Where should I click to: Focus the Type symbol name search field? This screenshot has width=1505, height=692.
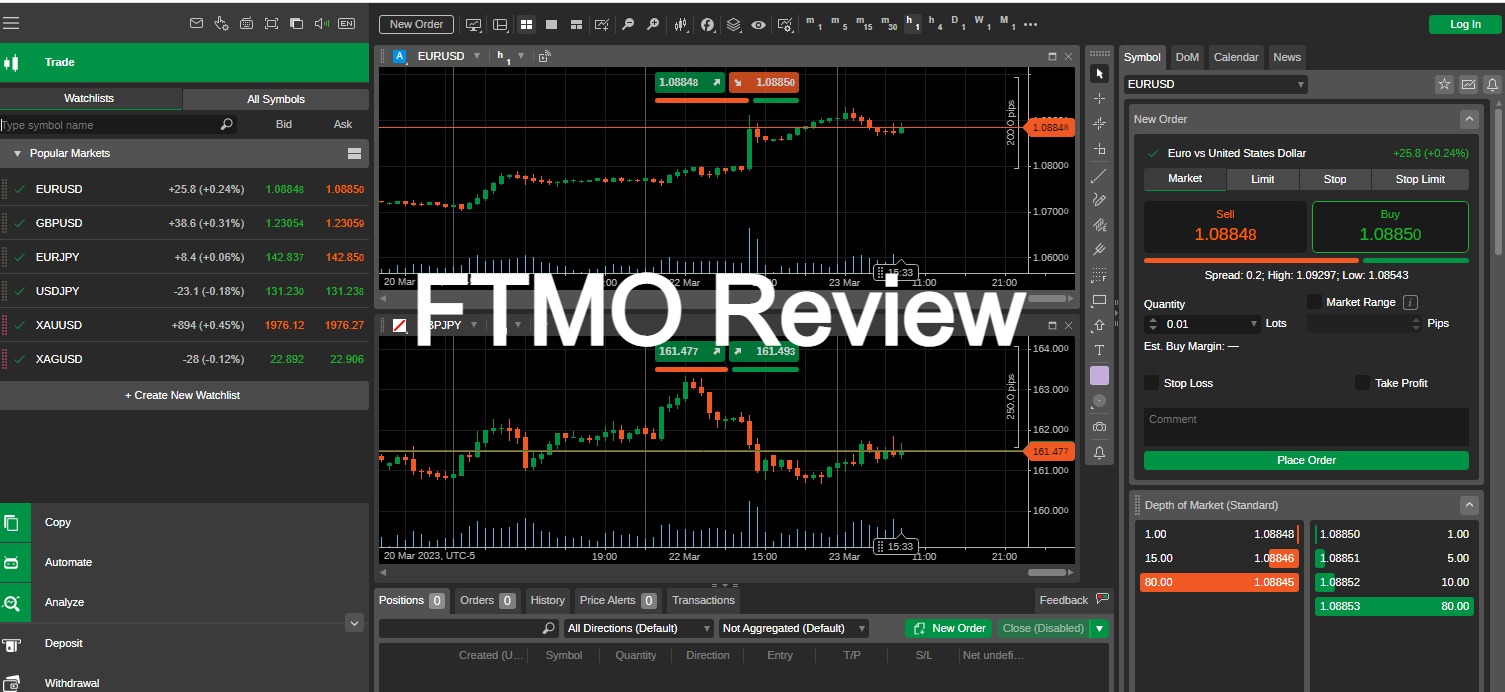point(117,125)
